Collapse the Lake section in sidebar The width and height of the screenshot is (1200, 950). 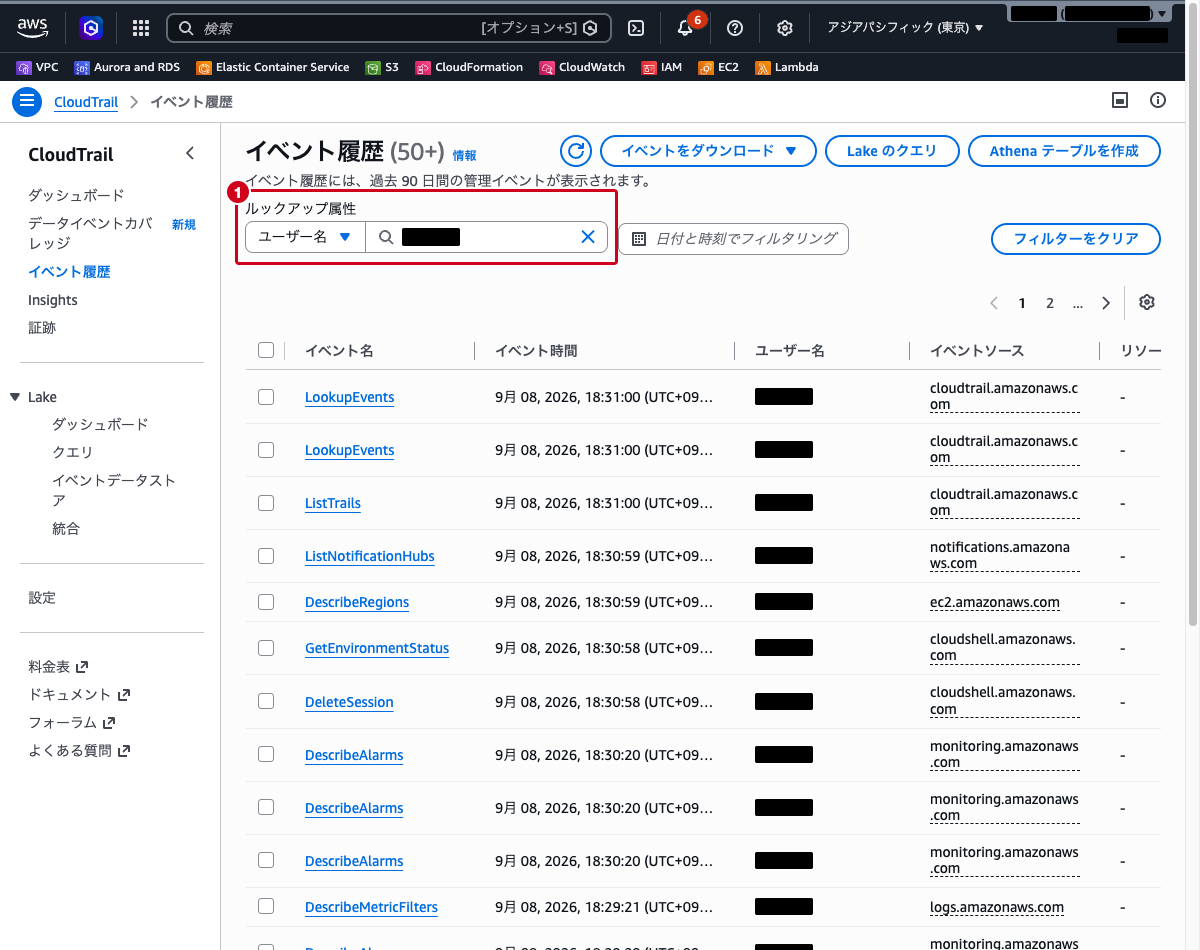coord(15,397)
